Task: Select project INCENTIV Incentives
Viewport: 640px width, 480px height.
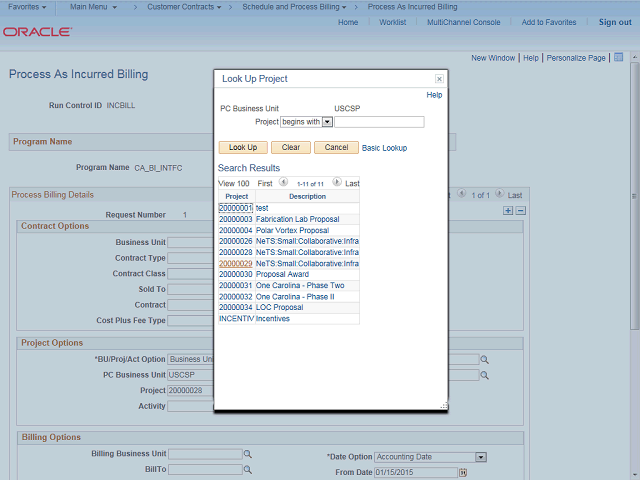Action: [x=237, y=318]
